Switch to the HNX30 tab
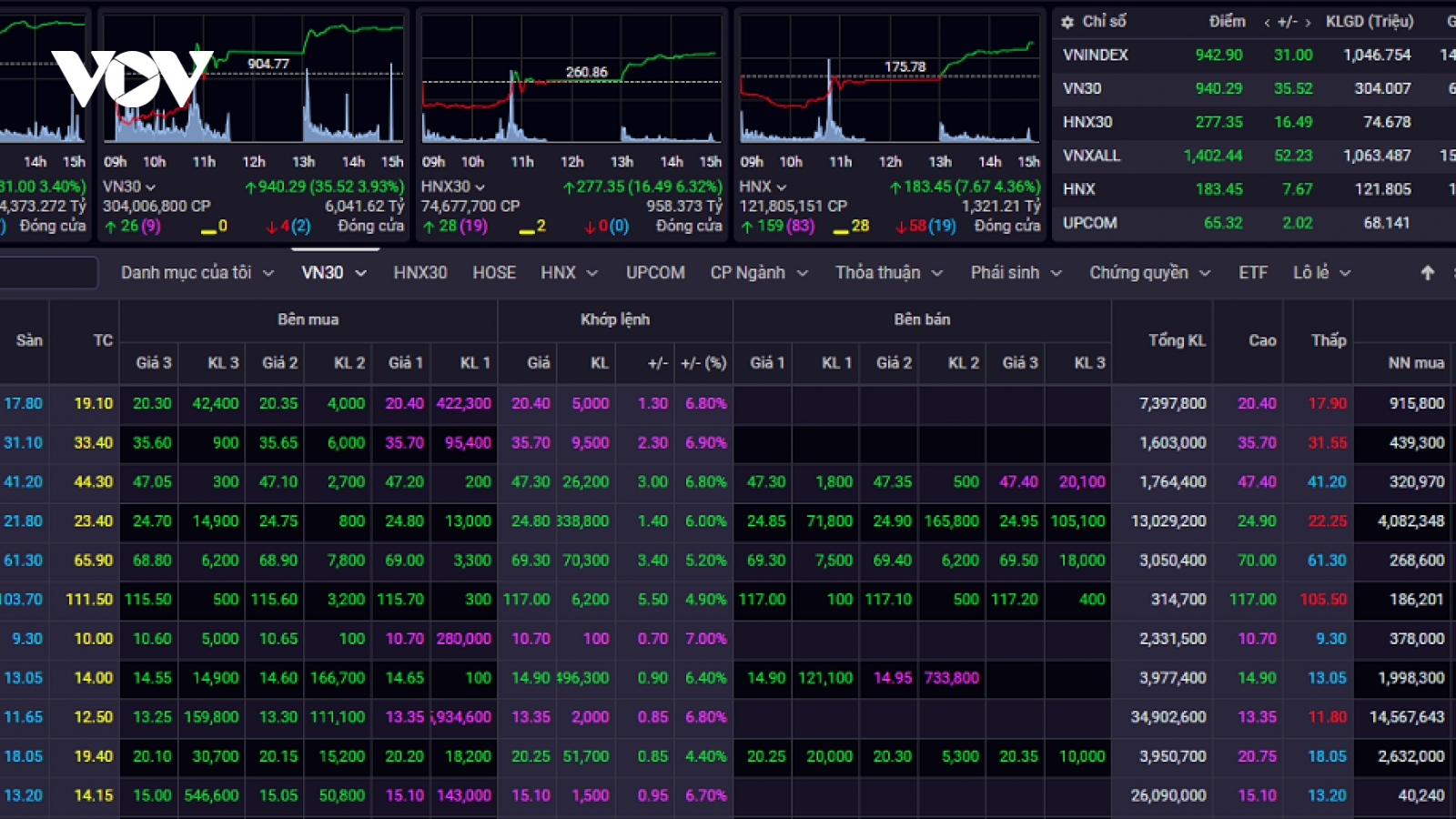1456x819 pixels. (420, 273)
